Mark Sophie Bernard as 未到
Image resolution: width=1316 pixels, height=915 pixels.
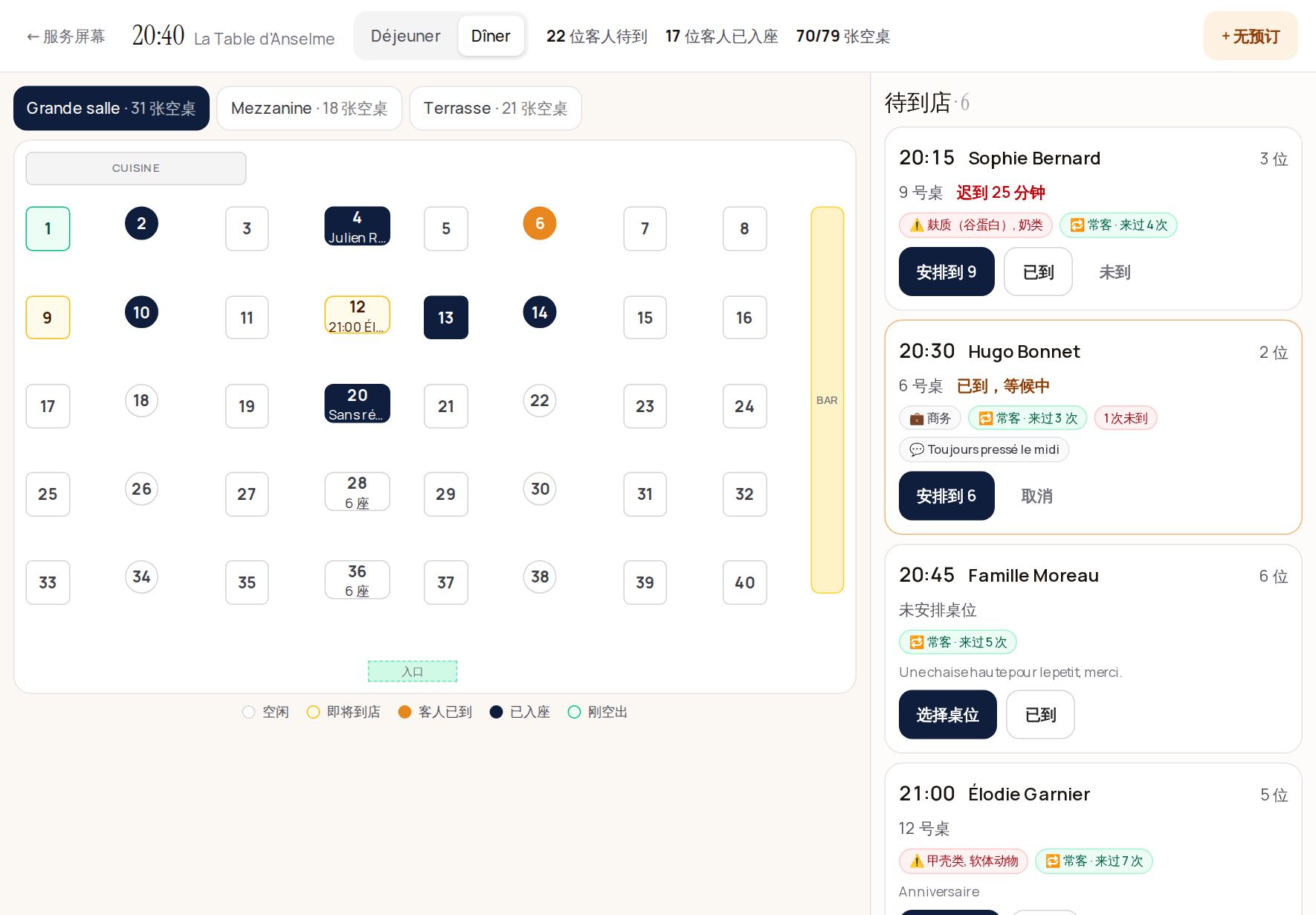1115,272
